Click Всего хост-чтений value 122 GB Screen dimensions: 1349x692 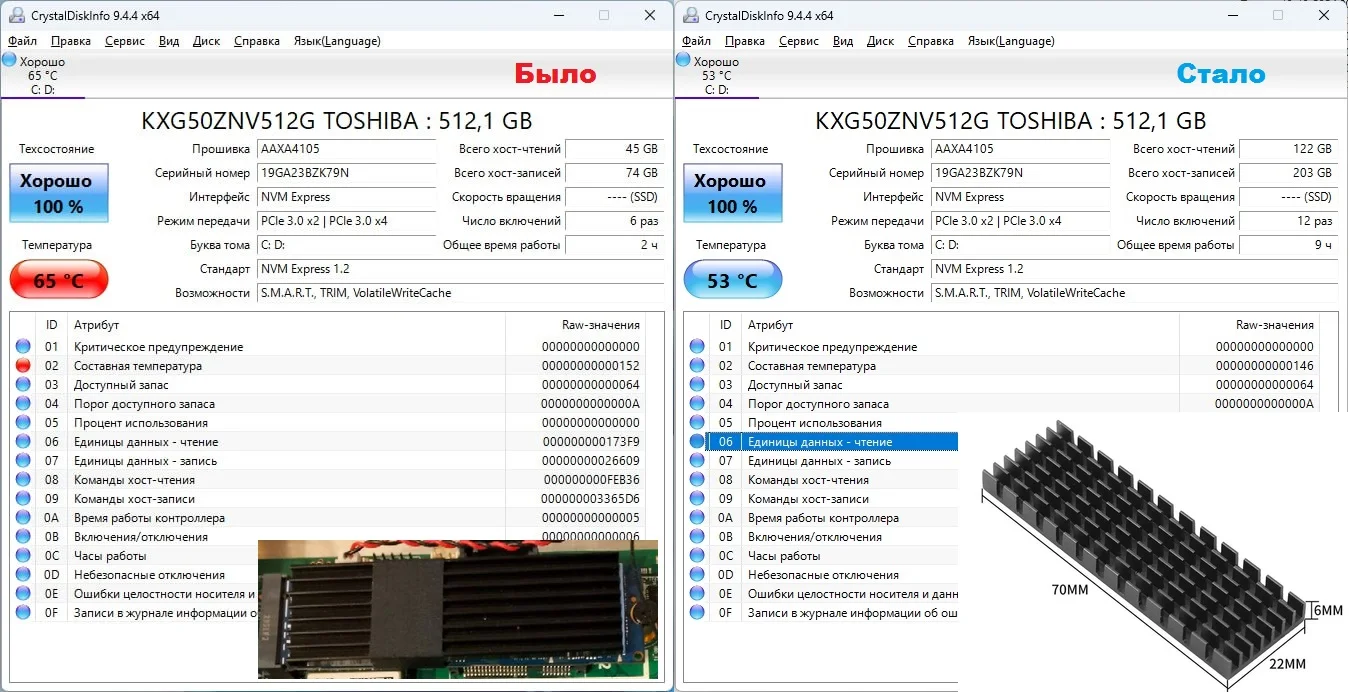click(x=1288, y=149)
